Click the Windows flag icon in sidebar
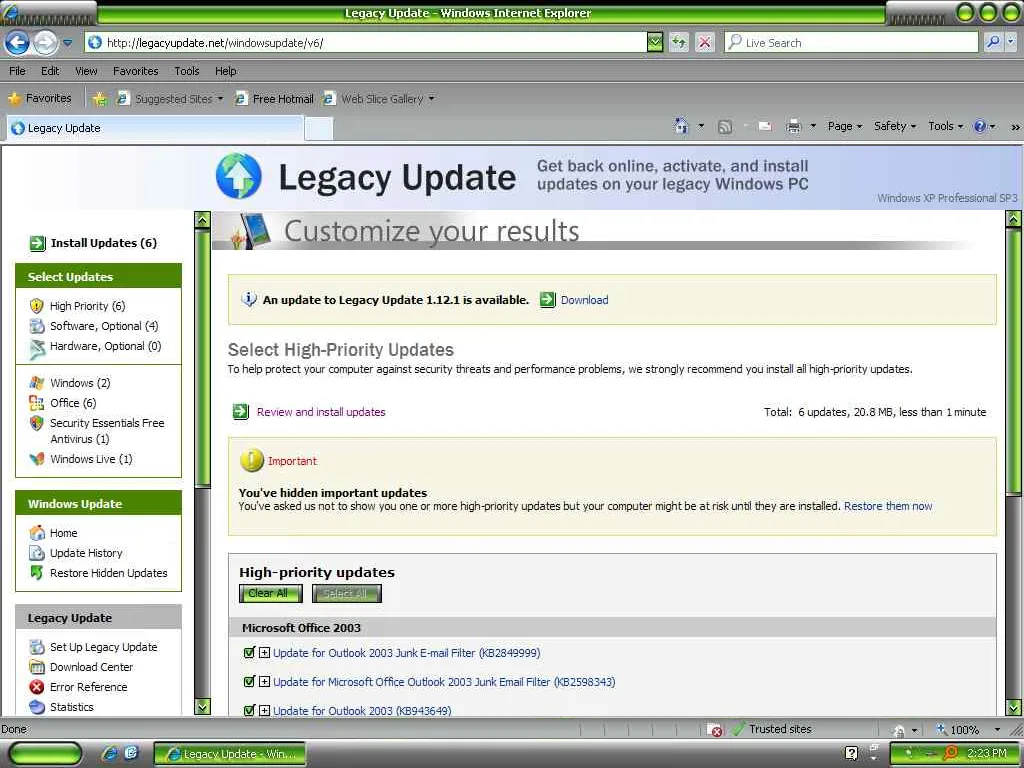1024x768 pixels. (x=37, y=383)
